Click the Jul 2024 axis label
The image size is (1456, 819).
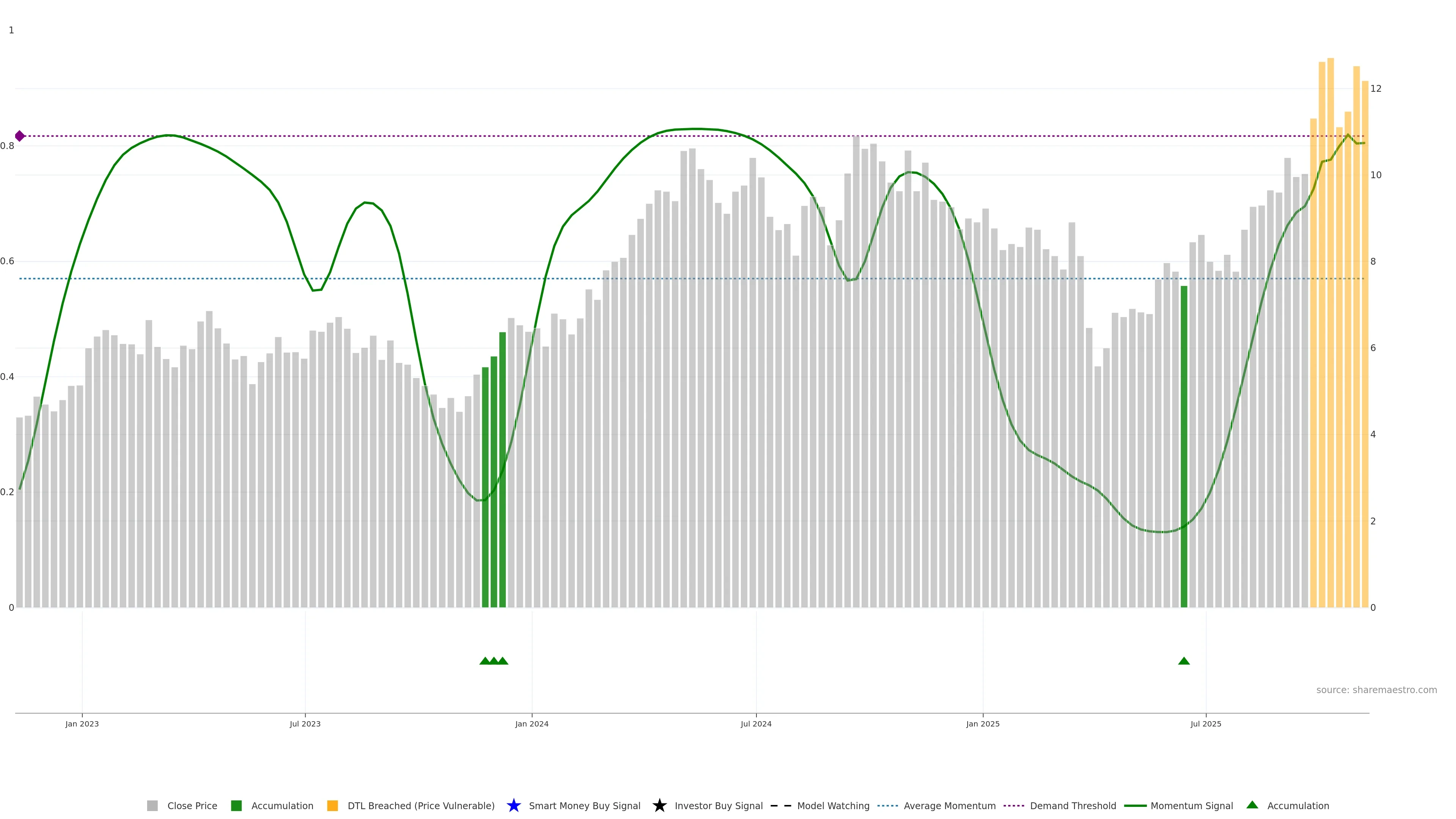(756, 723)
